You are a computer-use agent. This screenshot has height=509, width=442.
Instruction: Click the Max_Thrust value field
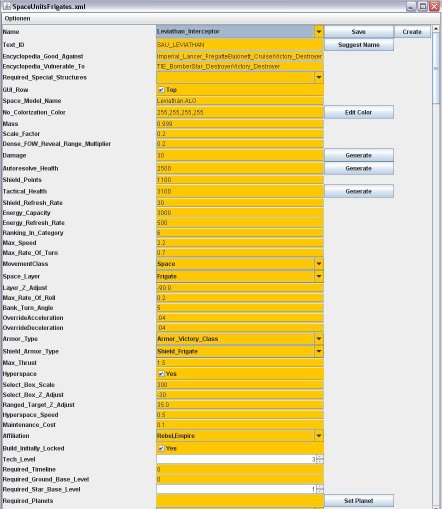(240, 363)
